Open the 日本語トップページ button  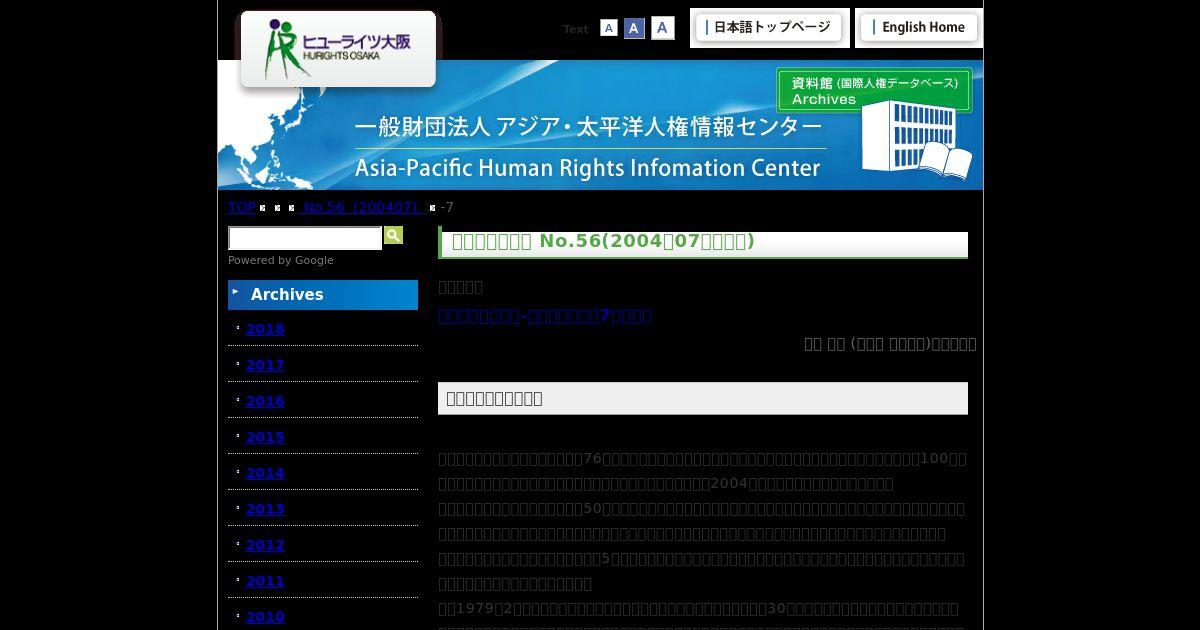click(770, 28)
